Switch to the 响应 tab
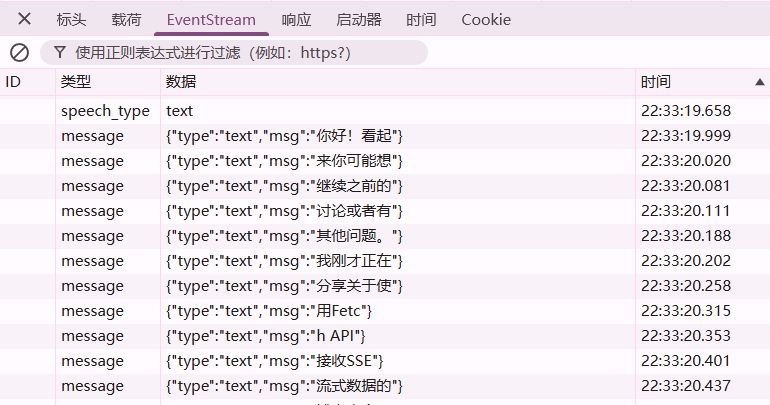 [x=297, y=20]
